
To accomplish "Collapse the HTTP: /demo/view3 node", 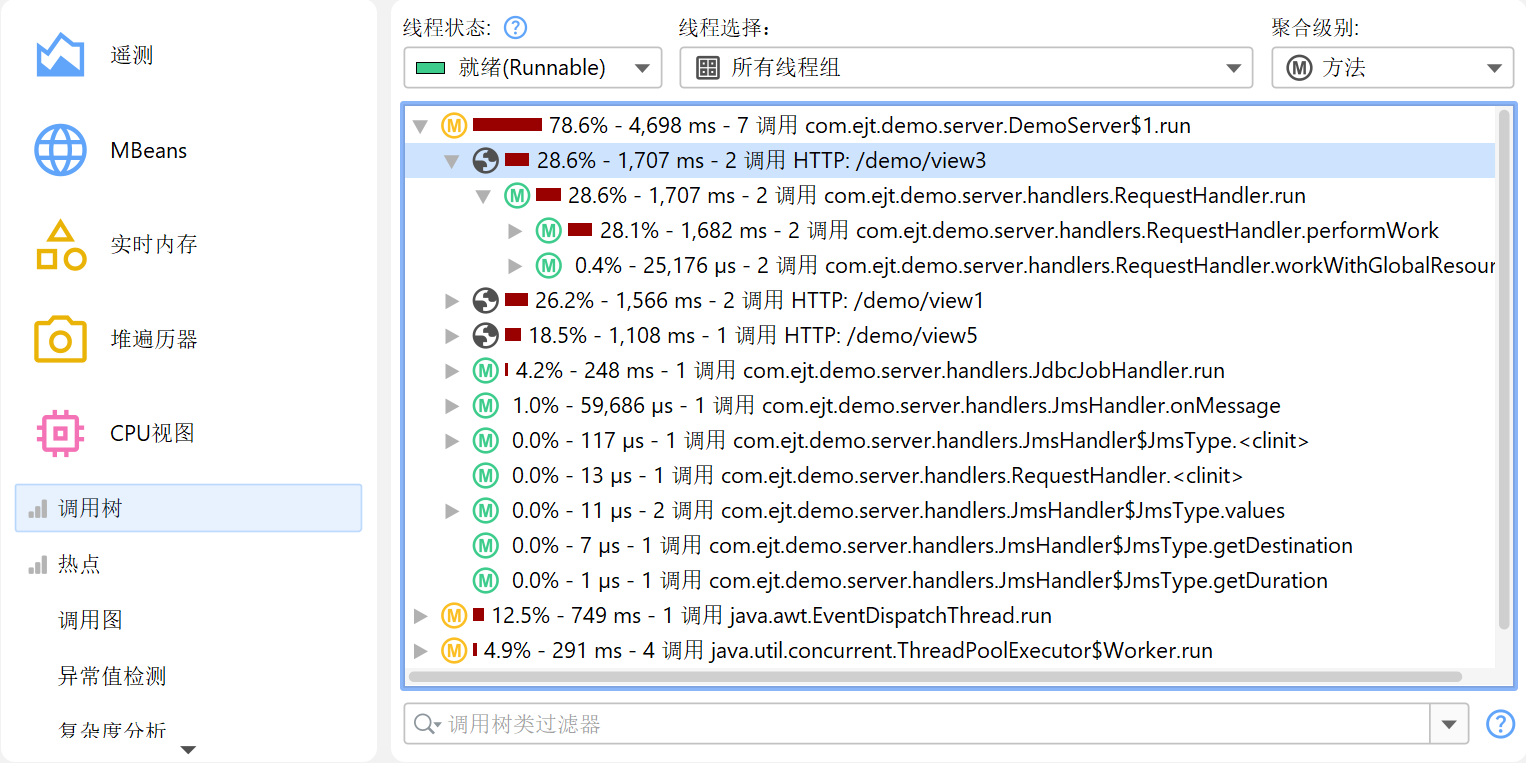I will [452, 161].
